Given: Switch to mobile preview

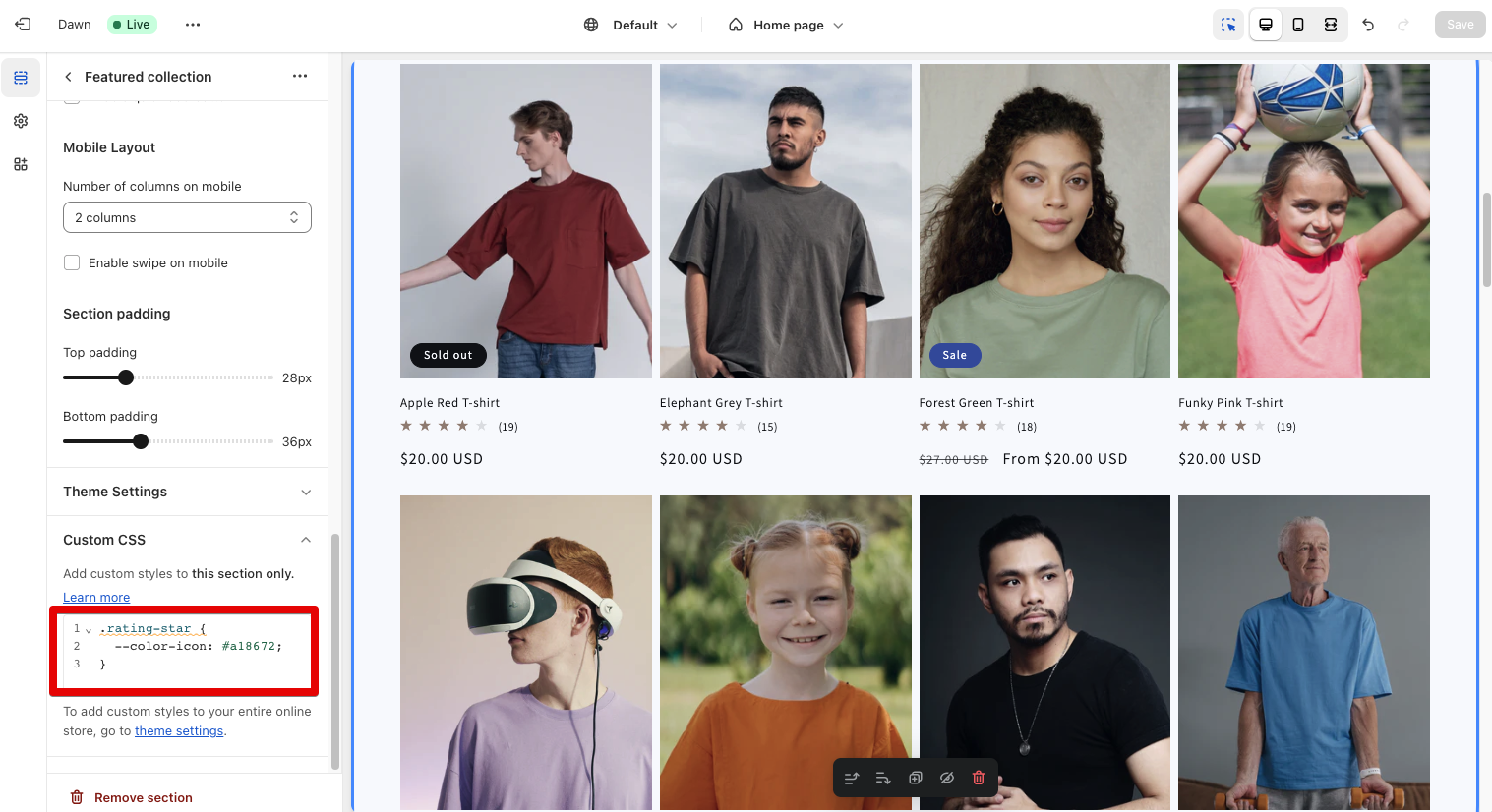Looking at the screenshot, I should click(x=1298, y=25).
